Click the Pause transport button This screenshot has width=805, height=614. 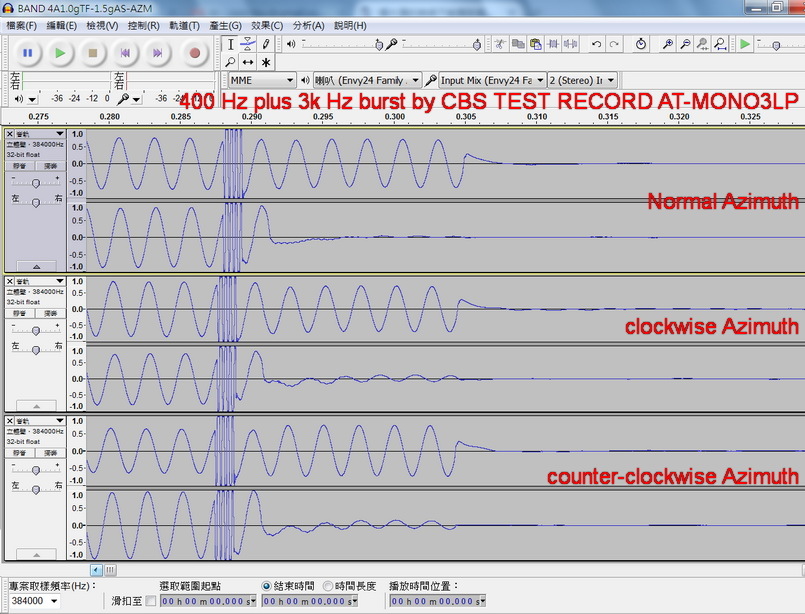(x=28, y=53)
